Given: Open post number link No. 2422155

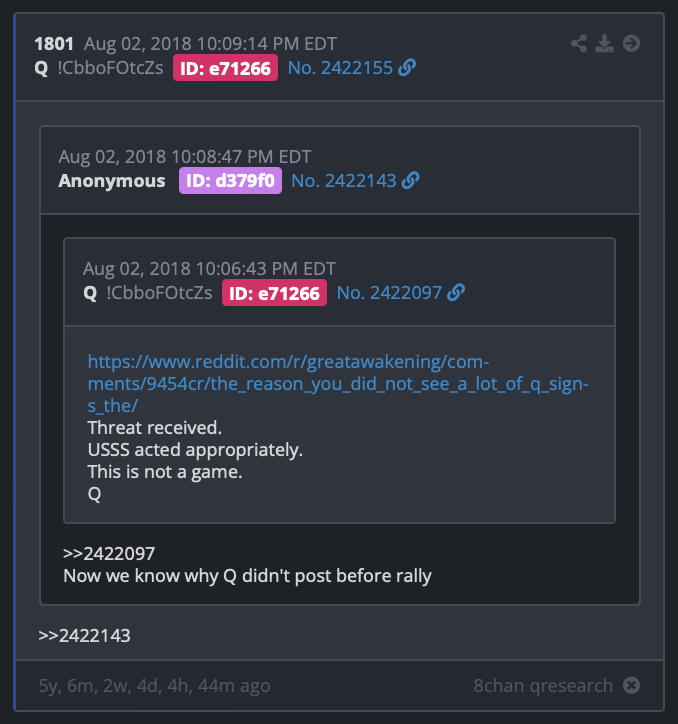Looking at the screenshot, I should coord(340,68).
